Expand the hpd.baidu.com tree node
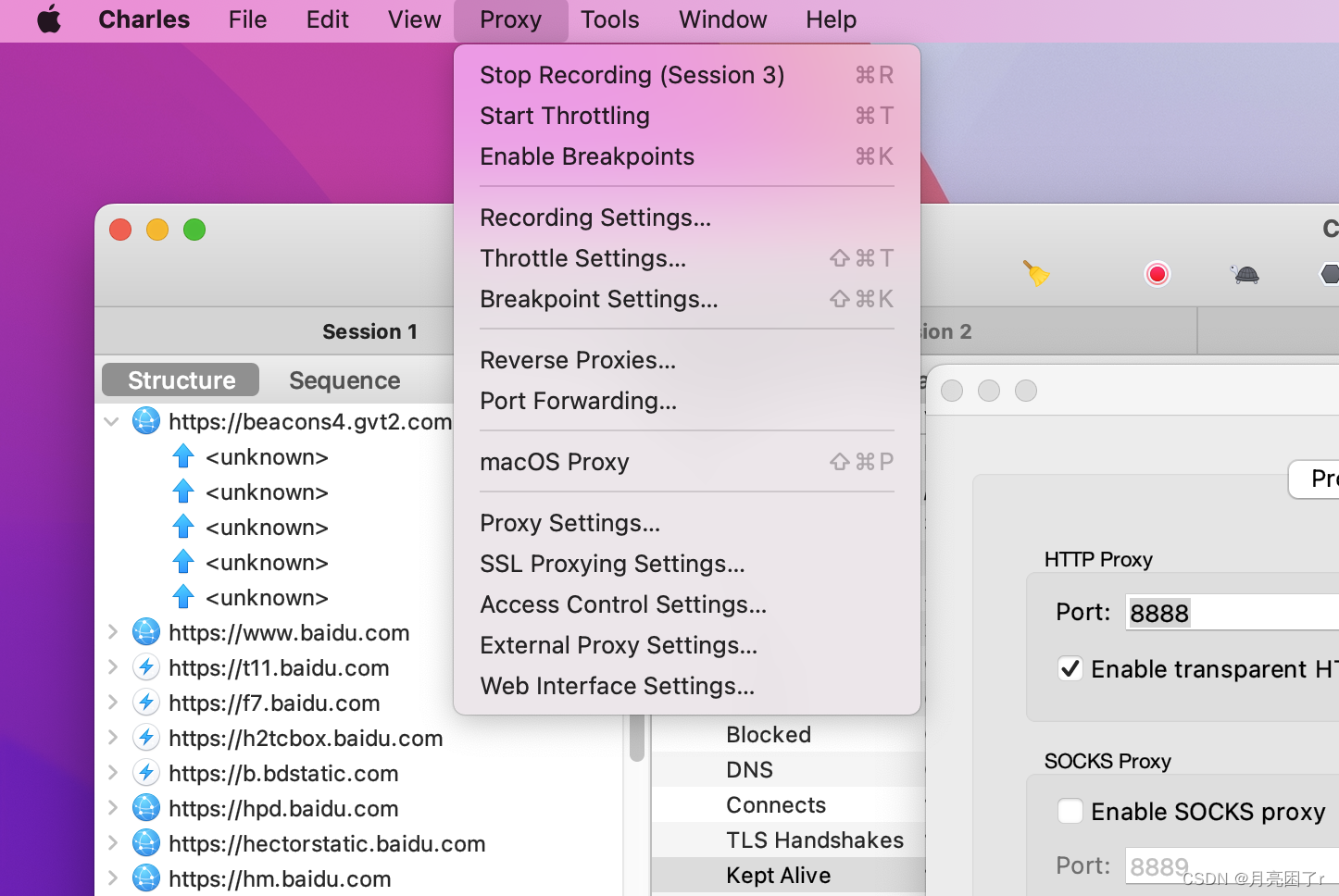This screenshot has width=1339, height=896. click(112, 808)
